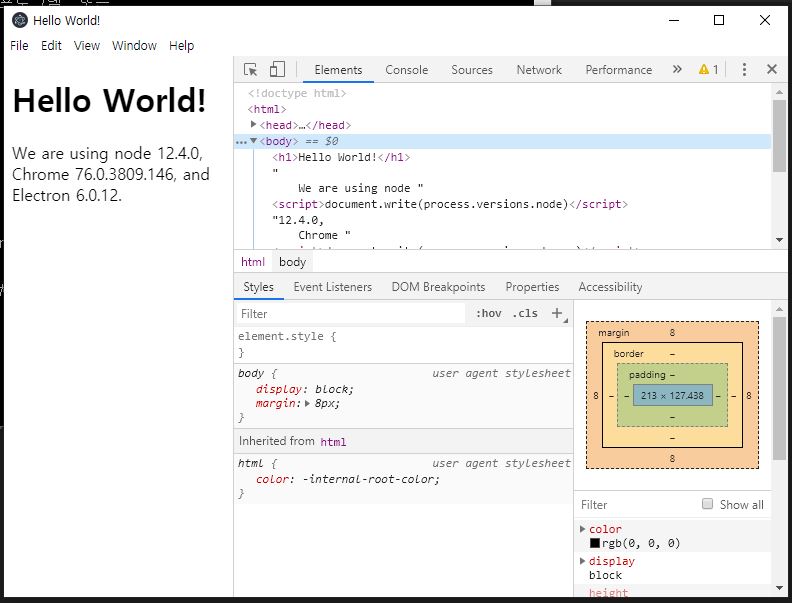The image size is (792, 603).
Task: Click the ellipsis beside the body node
Action: coord(241,142)
